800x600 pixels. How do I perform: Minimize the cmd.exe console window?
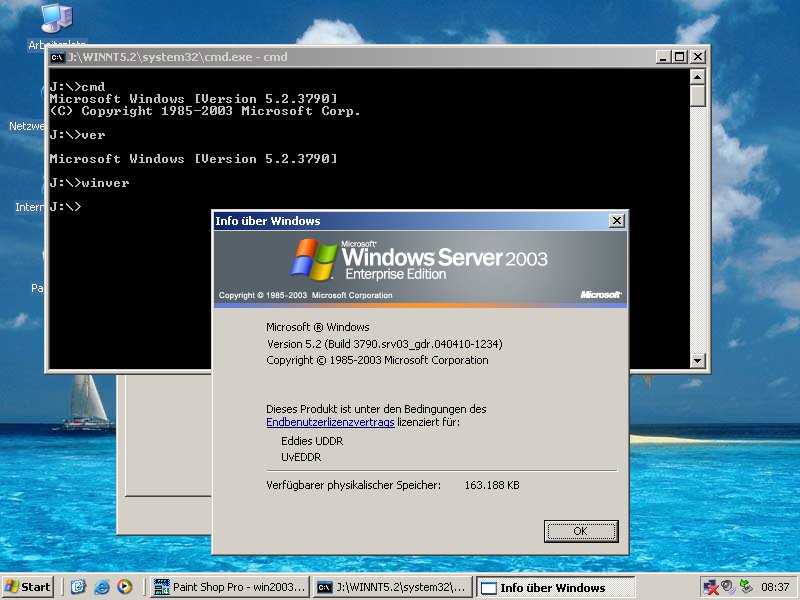coord(662,57)
